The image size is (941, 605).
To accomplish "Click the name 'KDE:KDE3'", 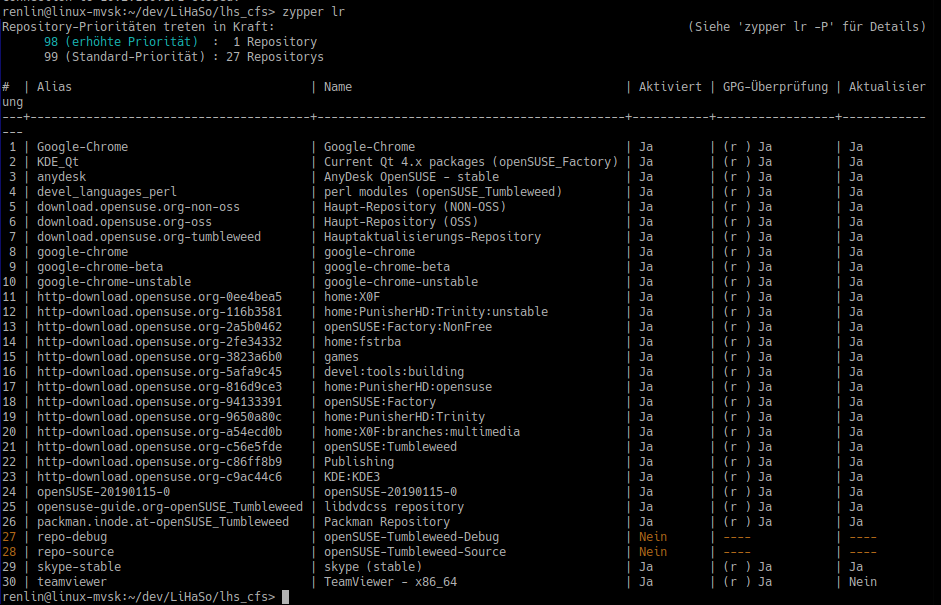I will pos(352,477).
